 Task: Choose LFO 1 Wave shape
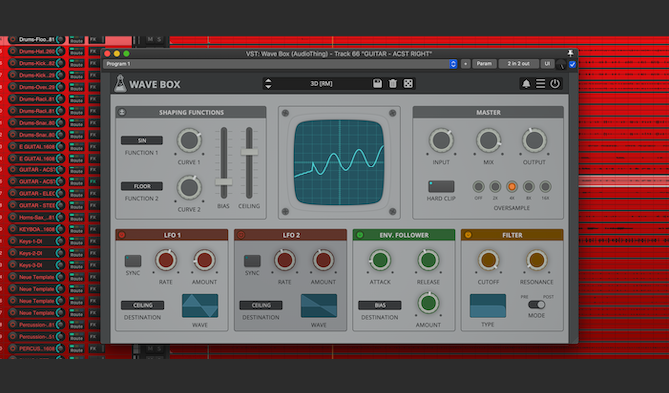click(200, 306)
